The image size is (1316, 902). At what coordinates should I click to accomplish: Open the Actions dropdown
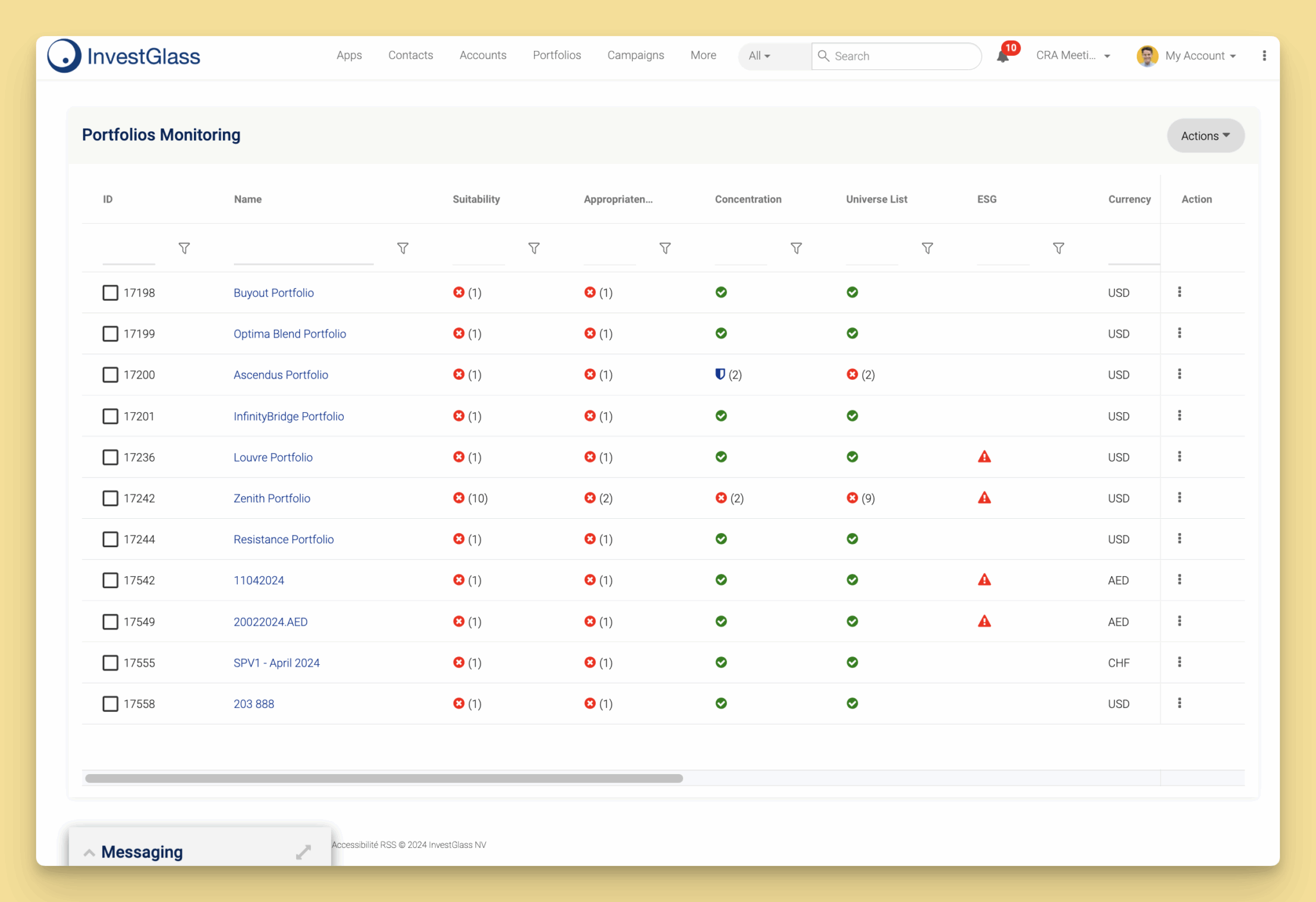pyautogui.click(x=1205, y=136)
